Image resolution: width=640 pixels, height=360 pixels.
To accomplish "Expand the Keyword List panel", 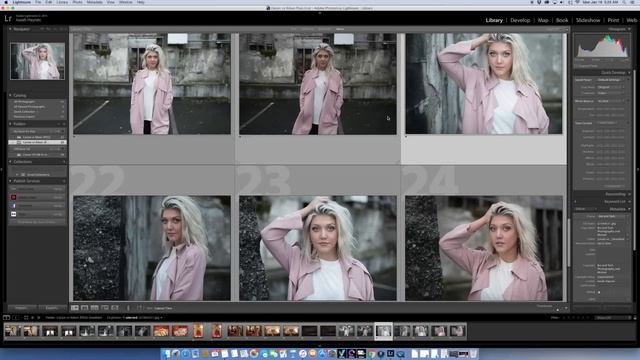I will click(x=629, y=201).
